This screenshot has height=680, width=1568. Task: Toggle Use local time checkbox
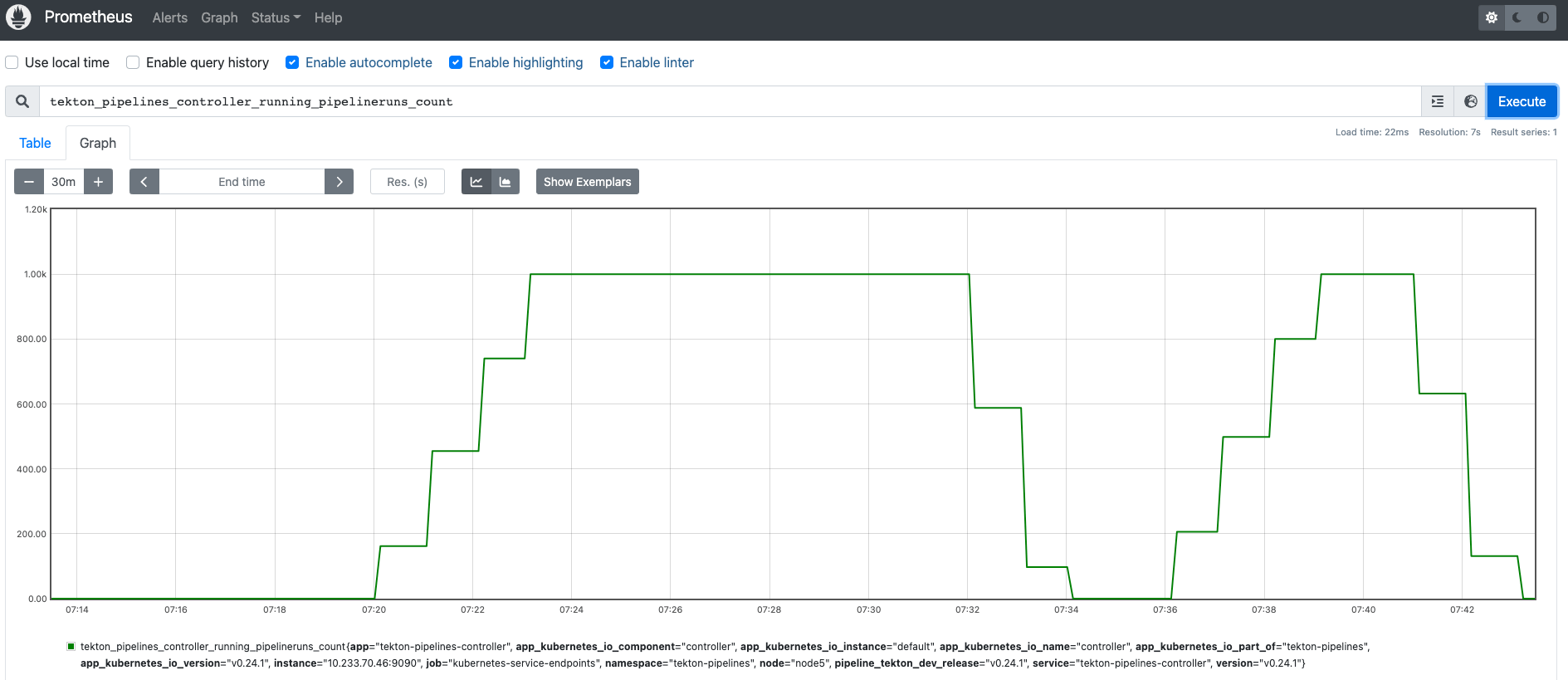tap(12, 62)
